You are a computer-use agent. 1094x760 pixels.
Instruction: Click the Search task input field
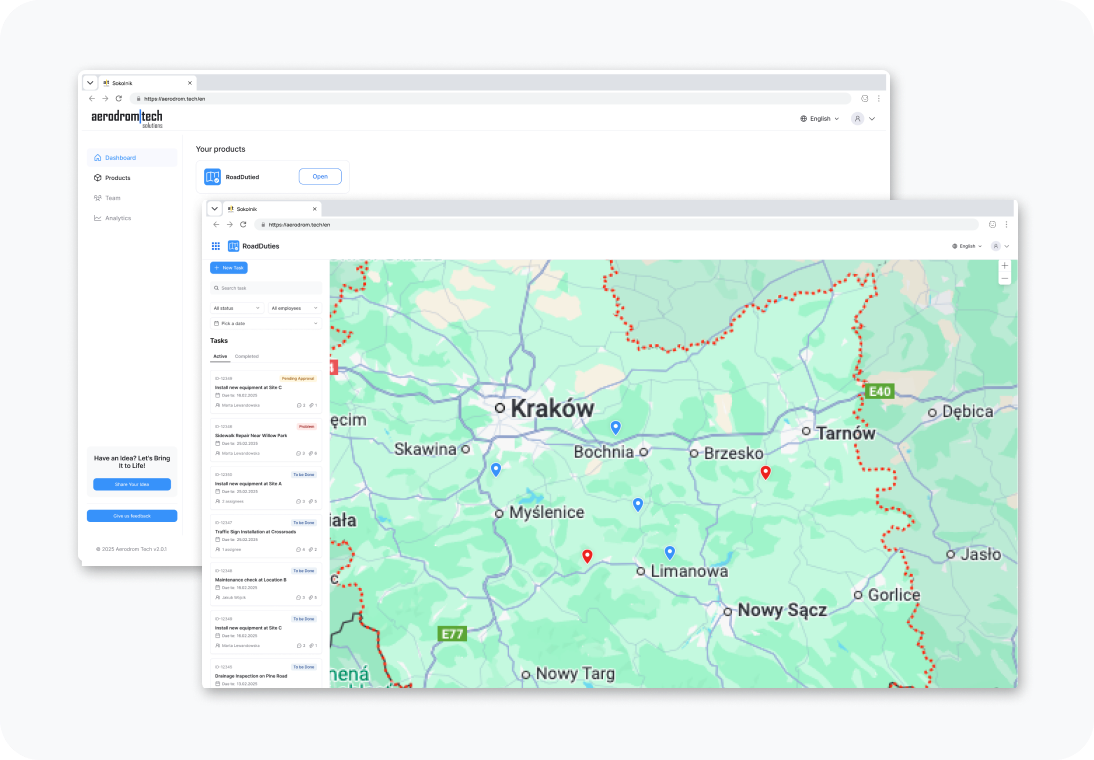pyautogui.click(x=266, y=288)
